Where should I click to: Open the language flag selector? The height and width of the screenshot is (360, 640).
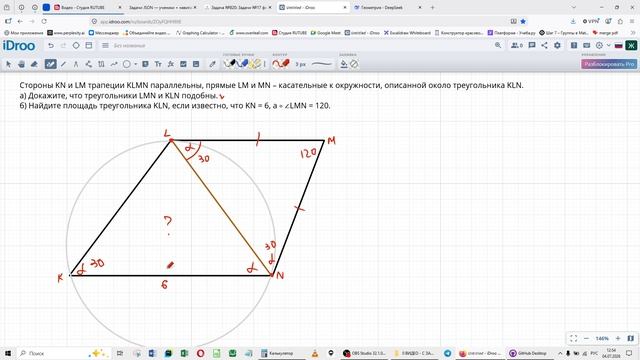pyautogui.click(x=618, y=45)
